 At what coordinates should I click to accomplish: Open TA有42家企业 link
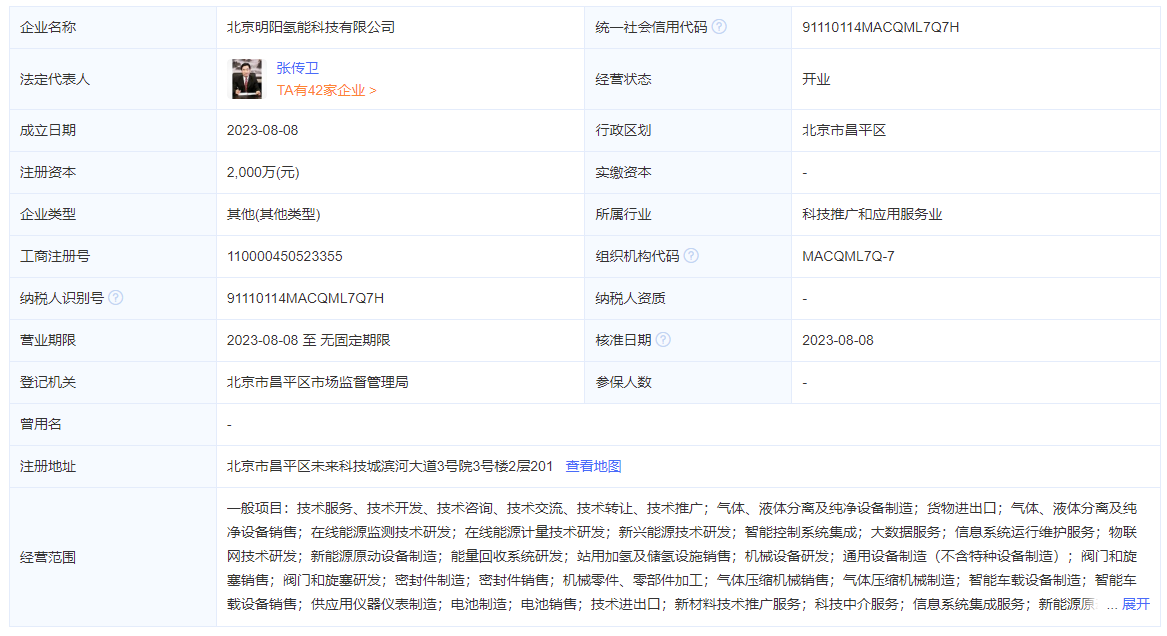(327, 91)
